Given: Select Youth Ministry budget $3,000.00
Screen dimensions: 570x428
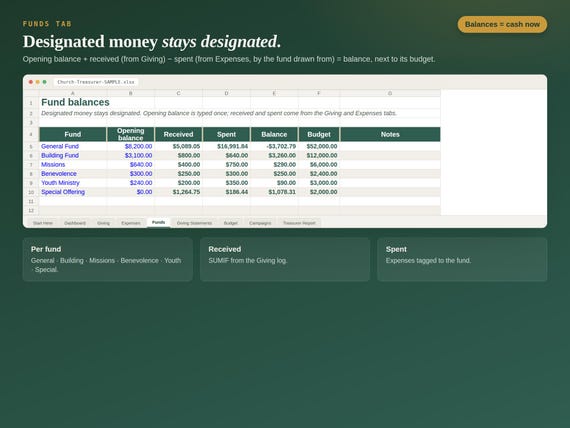Looking at the screenshot, I should coord(319,183).
